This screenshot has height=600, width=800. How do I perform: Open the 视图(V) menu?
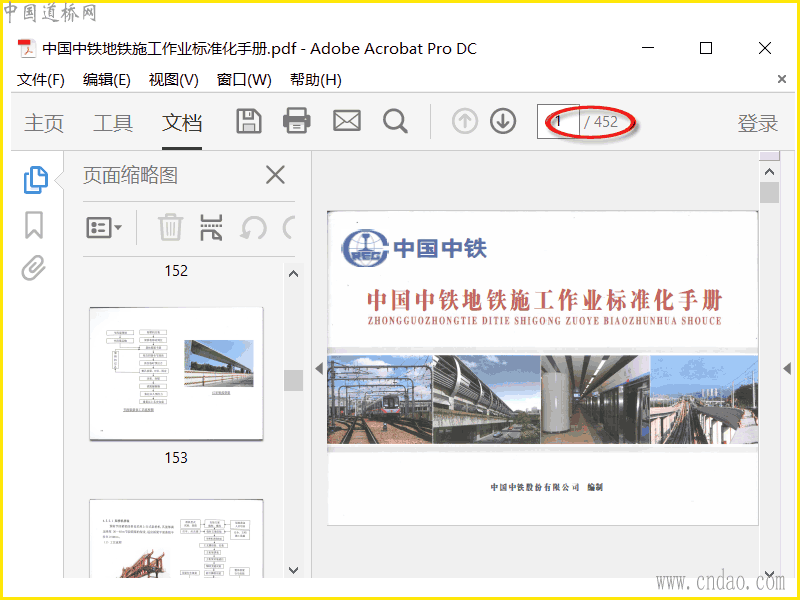pyautogui.click(x=173, y=80)
